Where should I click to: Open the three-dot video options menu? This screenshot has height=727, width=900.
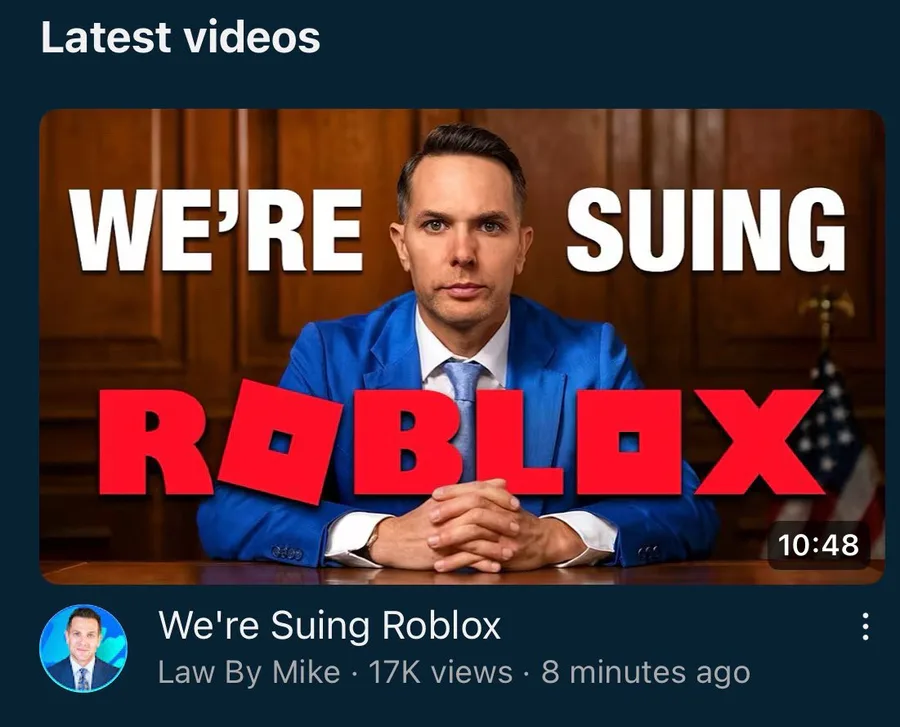(x=866, y=626)
